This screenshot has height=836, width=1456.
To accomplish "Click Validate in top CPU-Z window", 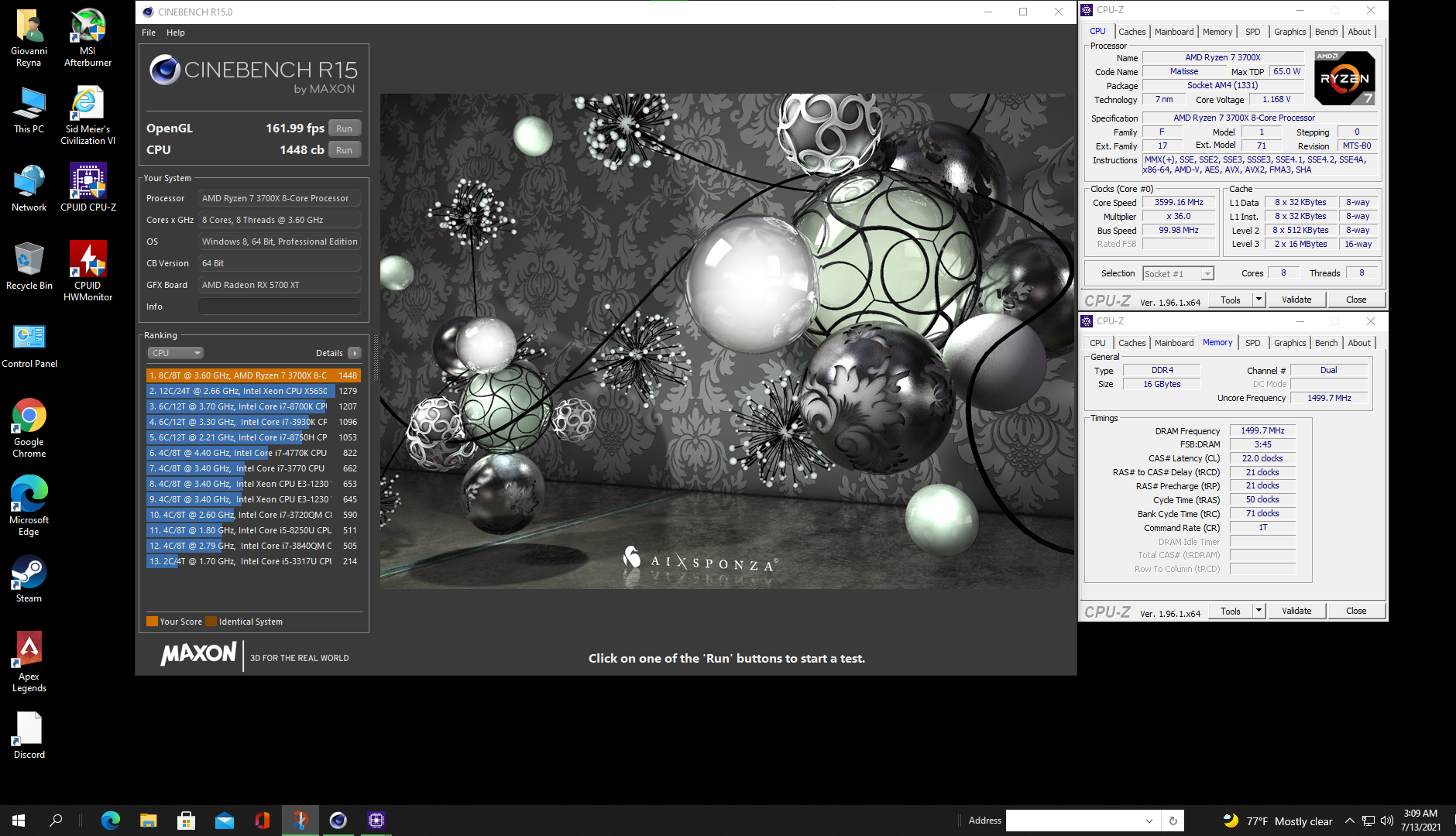I will [1296, 300].
